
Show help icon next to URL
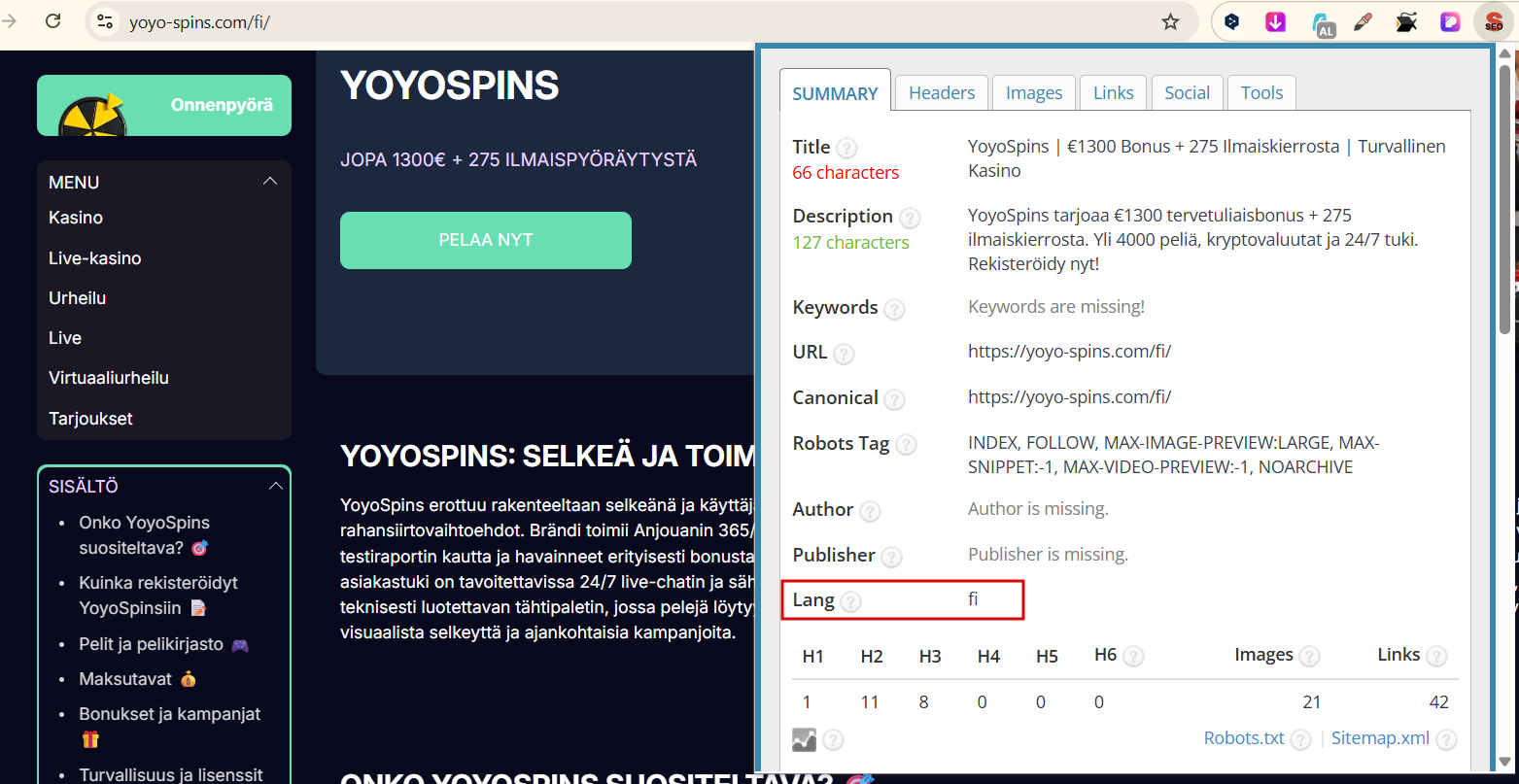coord(844,354)
